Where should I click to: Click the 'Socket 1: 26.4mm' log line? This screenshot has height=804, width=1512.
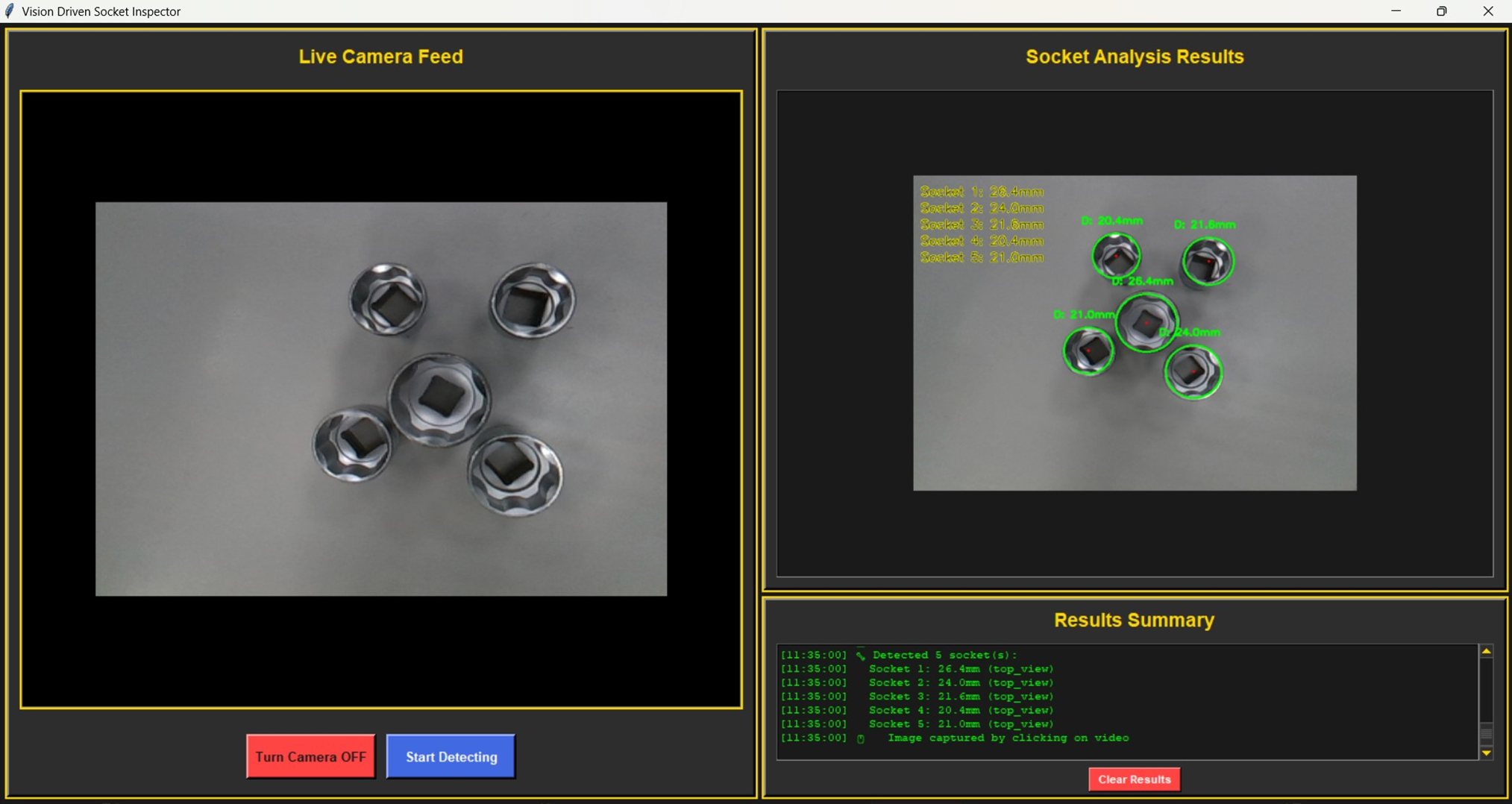[960, 669]
